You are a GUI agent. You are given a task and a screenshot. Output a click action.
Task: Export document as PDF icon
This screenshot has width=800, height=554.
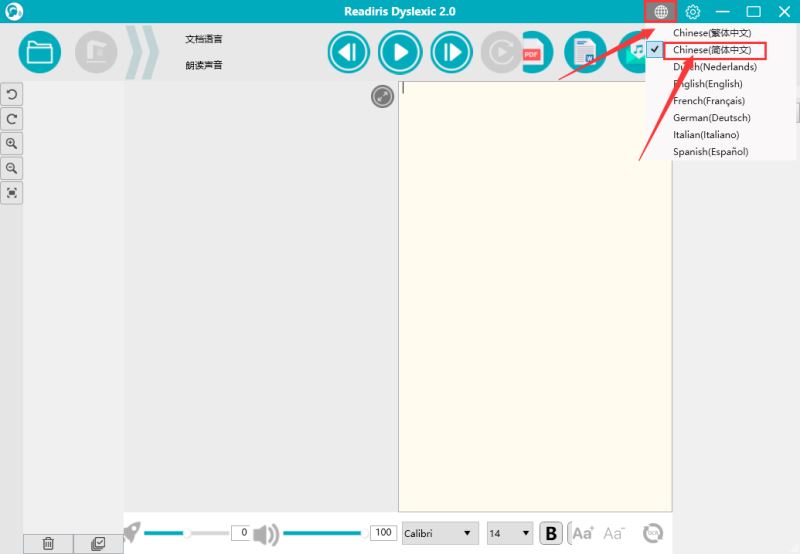click(x=536, y=52)
